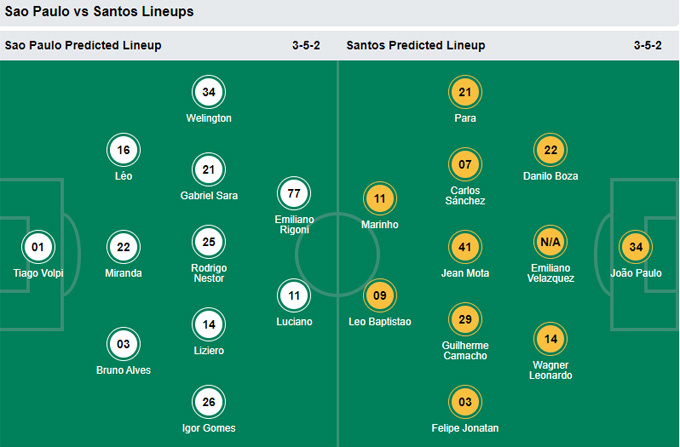The width and height of the screenshot is (680, 447).
Task: Select the 25 Rodrigo Nestor badge
Action: (x=209, y=242)
